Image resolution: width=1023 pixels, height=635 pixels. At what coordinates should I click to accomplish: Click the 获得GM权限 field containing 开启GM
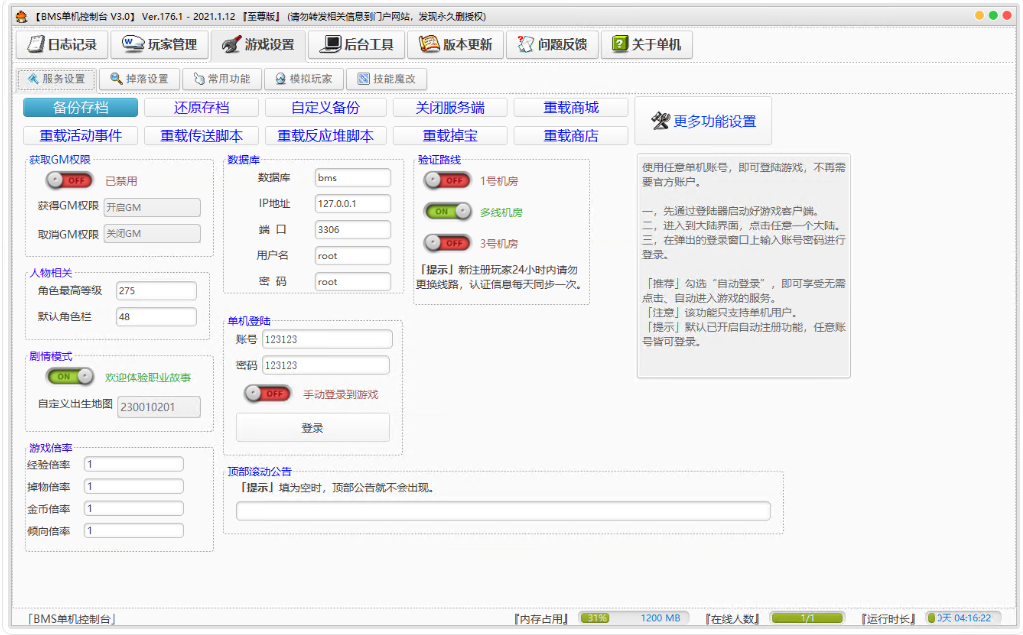(x=152, y=208)
